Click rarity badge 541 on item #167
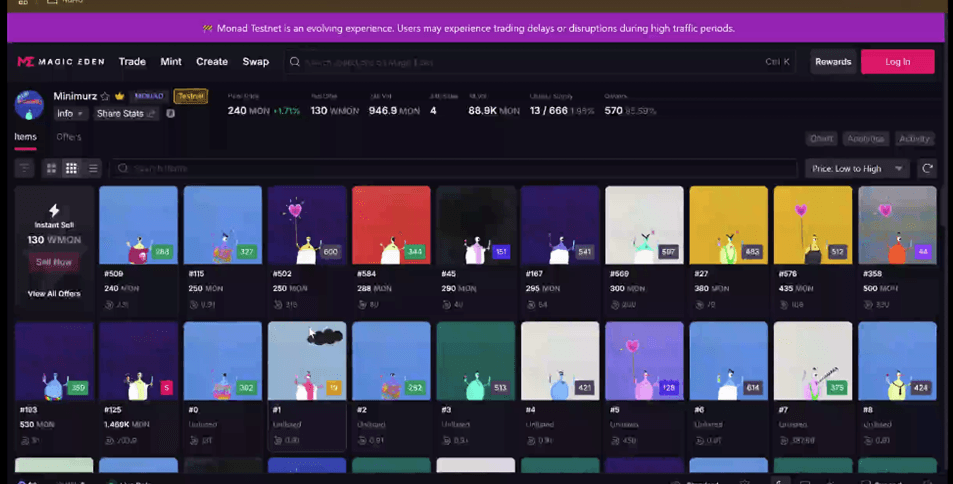The image size is (953, 484). (584, 252)
